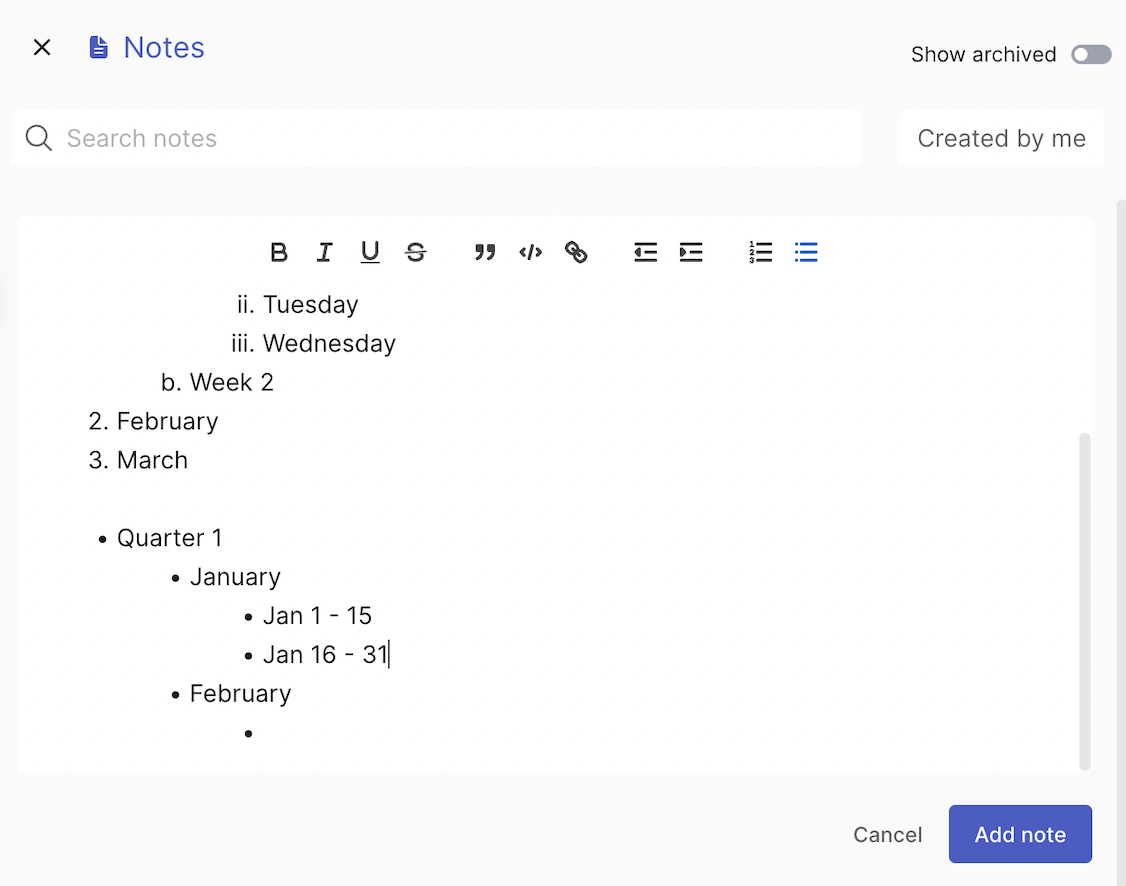Toggle underline formatting
Viewport: 1126px width, 886px height.
pos(370,252)
